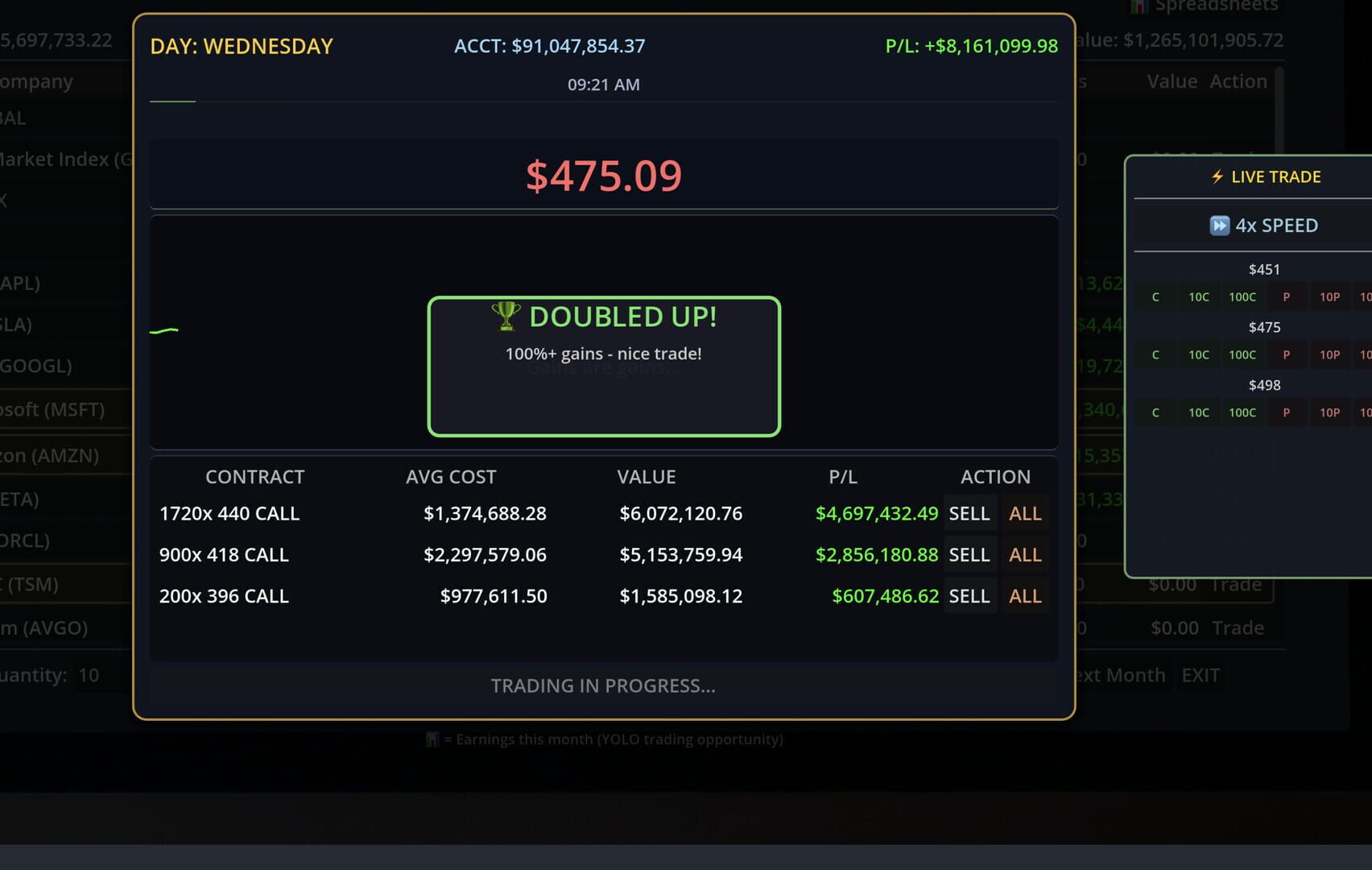Image resolution: width=1372 pixels, height=870 pixels.
Task: SELL the 1720x 440 CALL position
Action: pyautogui.click(x=969, y=513)
